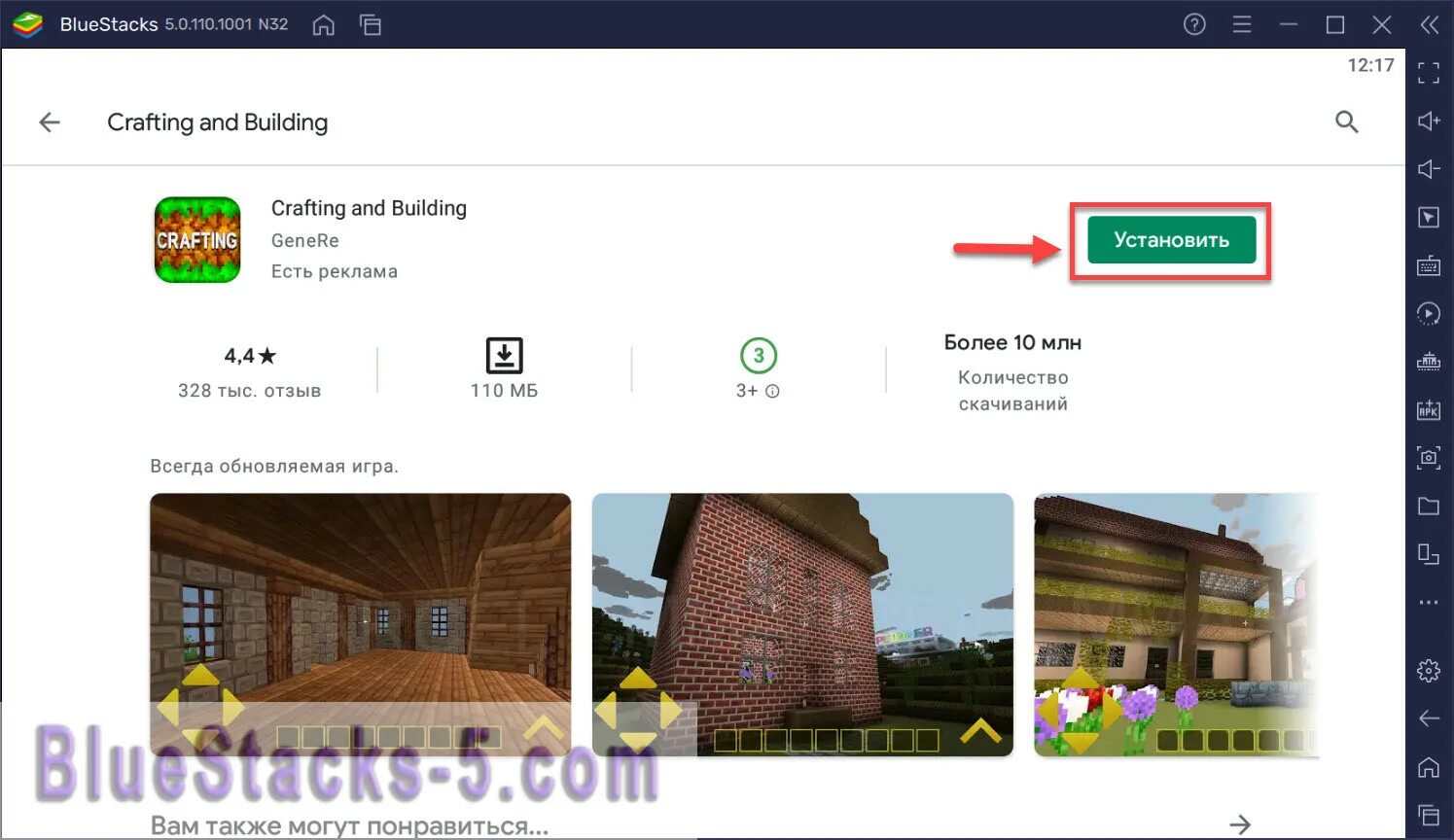
Task: Open the BlueStacks help question mark
Action: click(x=1194, y=24)
